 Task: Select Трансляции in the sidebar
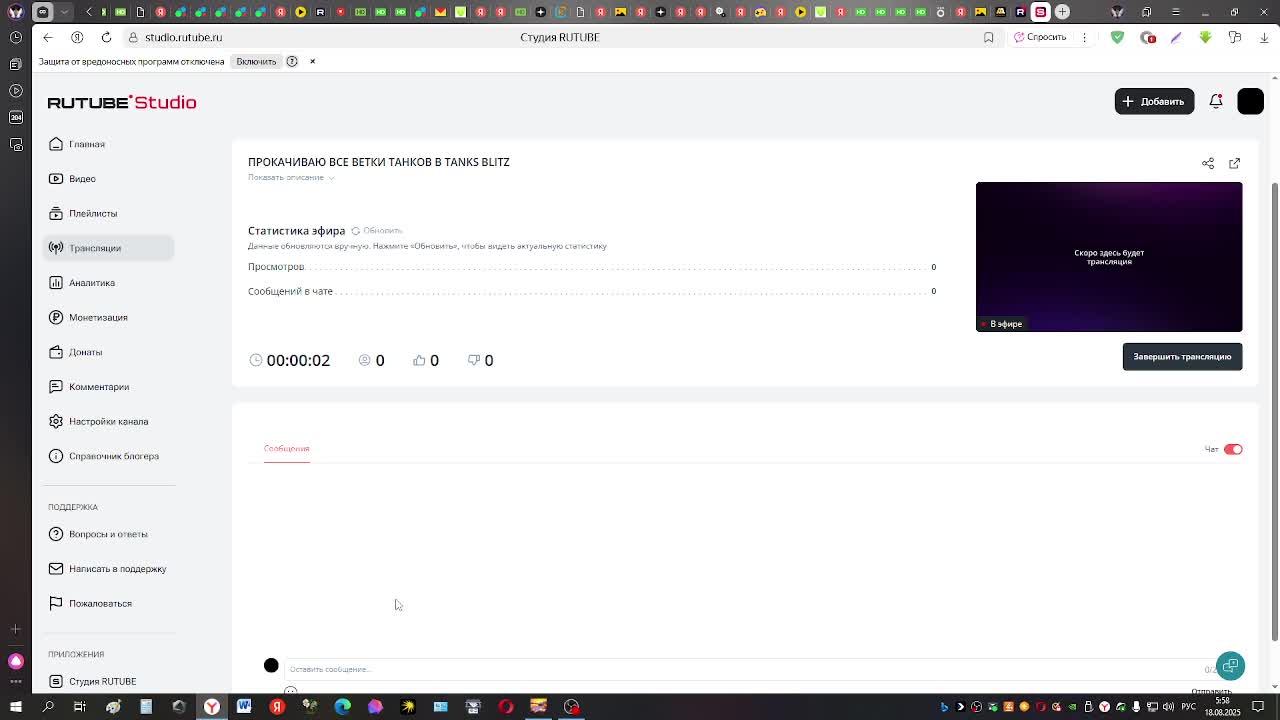click(108, 248)
